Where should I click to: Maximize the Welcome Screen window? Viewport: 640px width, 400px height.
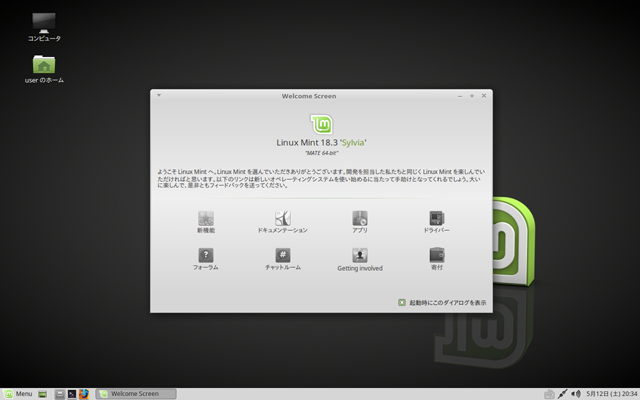click(472, 96)
